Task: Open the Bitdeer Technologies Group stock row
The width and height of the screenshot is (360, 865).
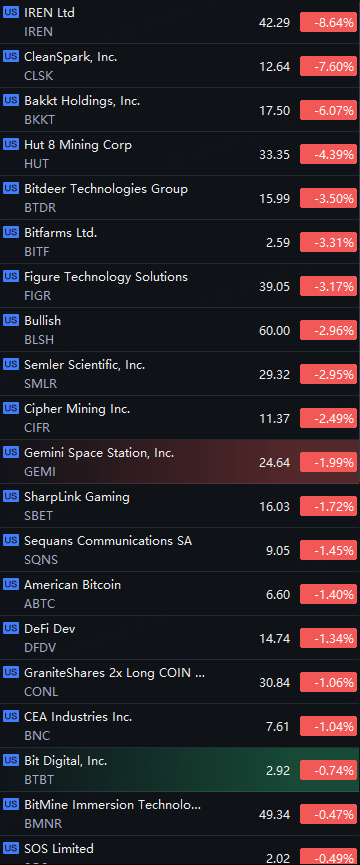Action: tap(180, 197)
